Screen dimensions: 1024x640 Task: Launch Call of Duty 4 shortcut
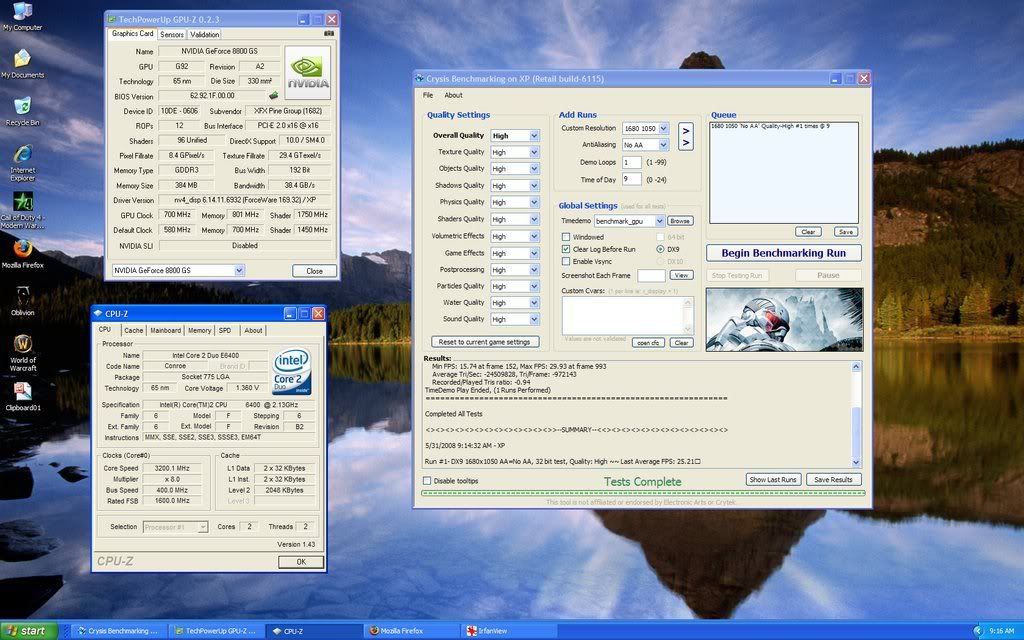(x=23, y=210)
